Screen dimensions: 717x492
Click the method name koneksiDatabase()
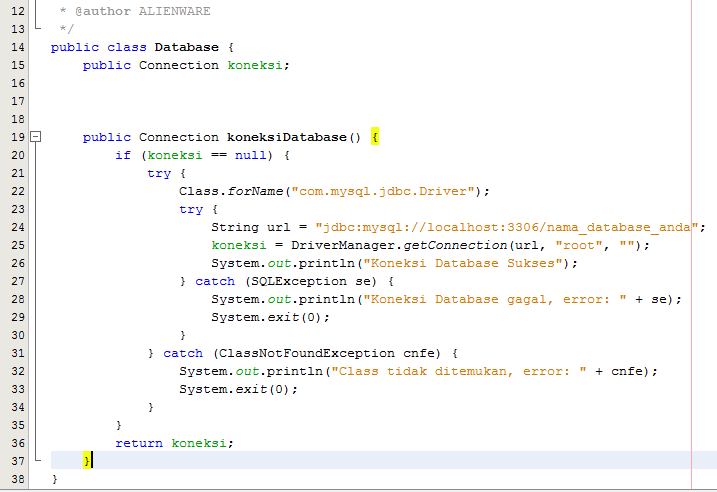click(x=294, y=137)
